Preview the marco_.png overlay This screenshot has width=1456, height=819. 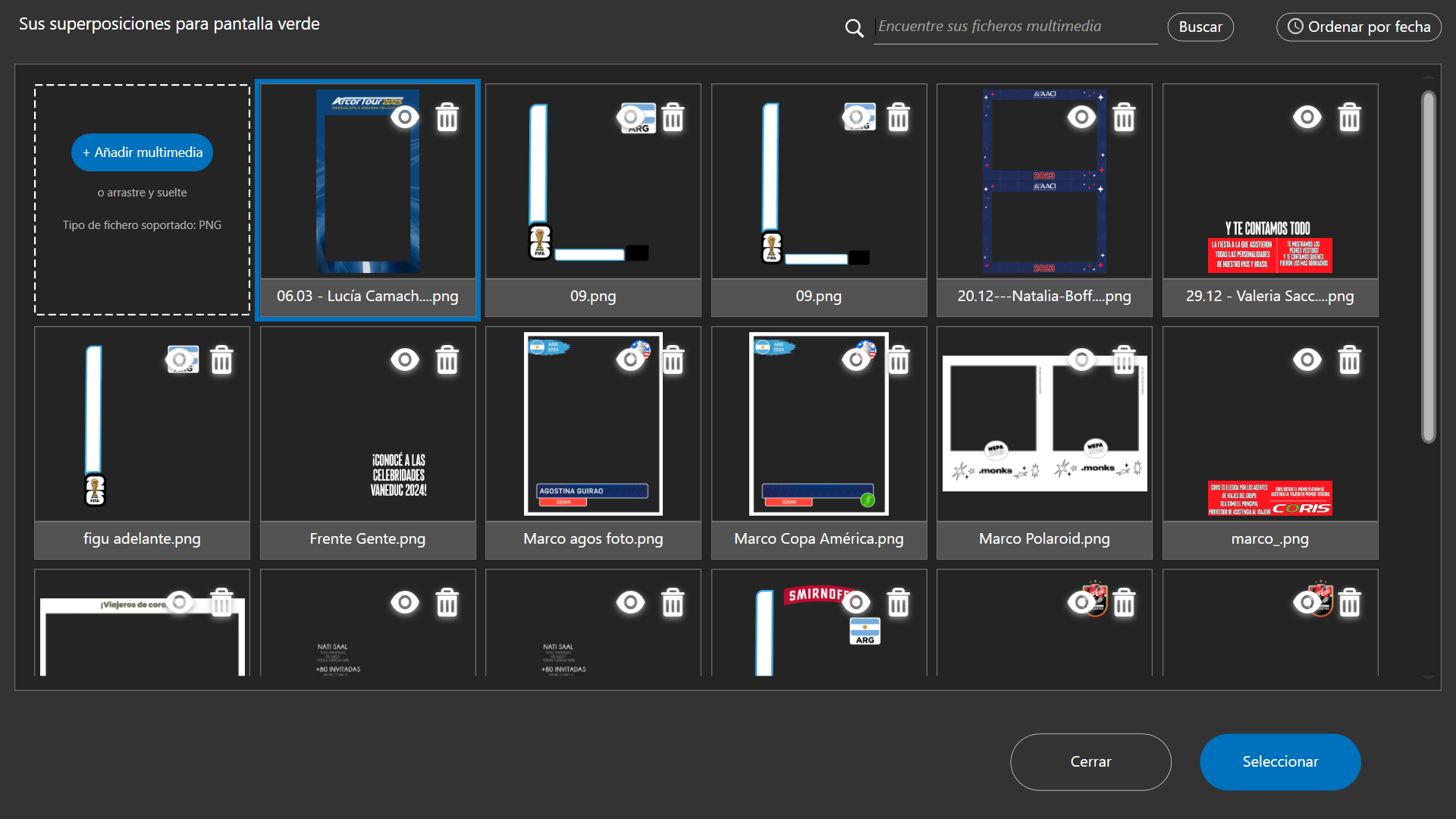click(1307, 360)
